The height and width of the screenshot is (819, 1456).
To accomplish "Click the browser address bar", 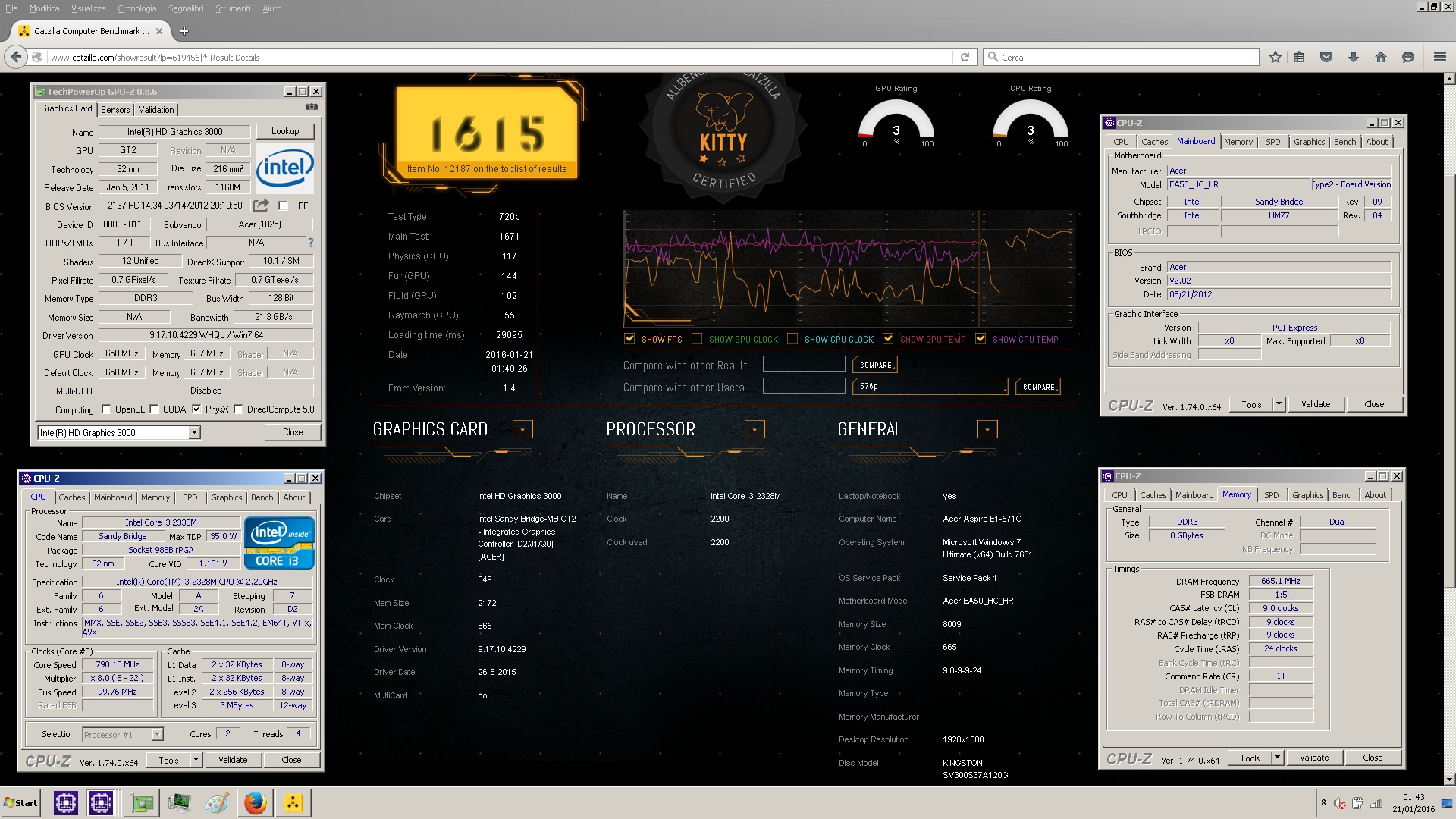I will 499,57.
